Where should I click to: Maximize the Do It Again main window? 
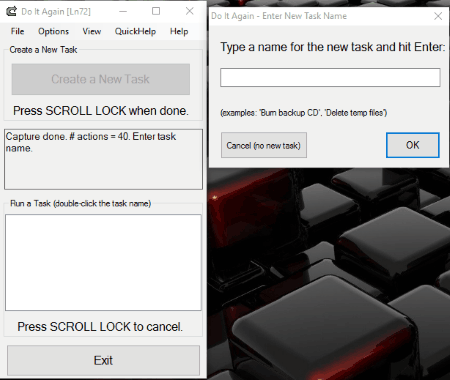156,11
